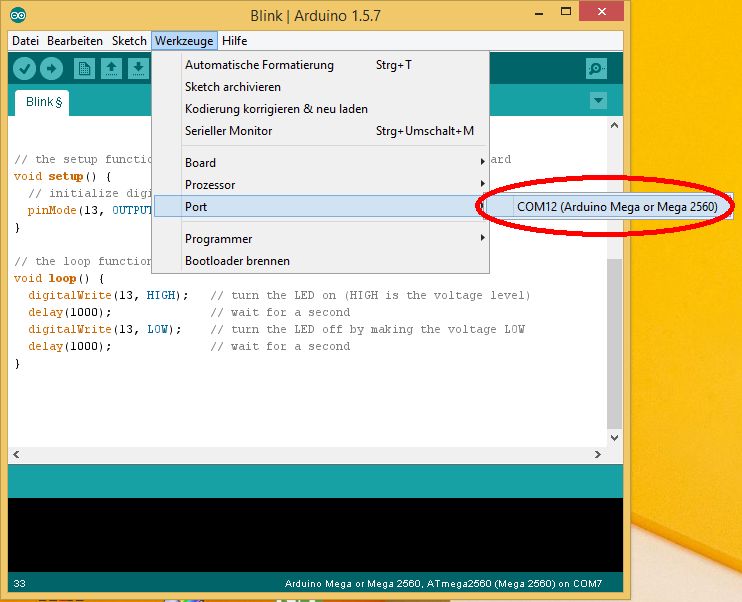742x602 pixels.
Task: Switch to the Blink sketch tab
Action: coord(43,102)
